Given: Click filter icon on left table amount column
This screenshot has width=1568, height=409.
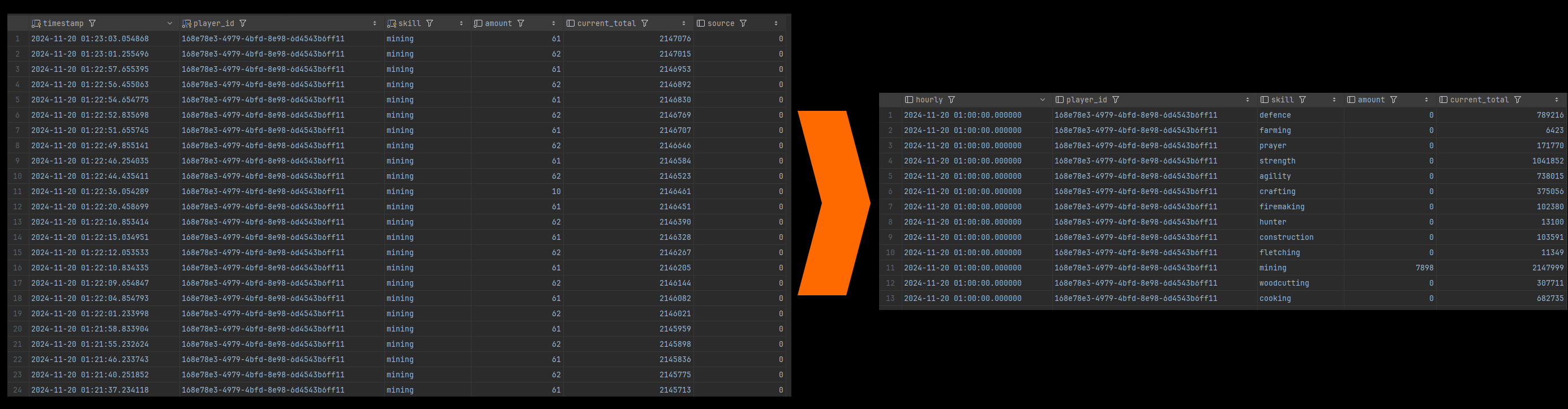Looking at the screenshot, I should click(521, 24).
